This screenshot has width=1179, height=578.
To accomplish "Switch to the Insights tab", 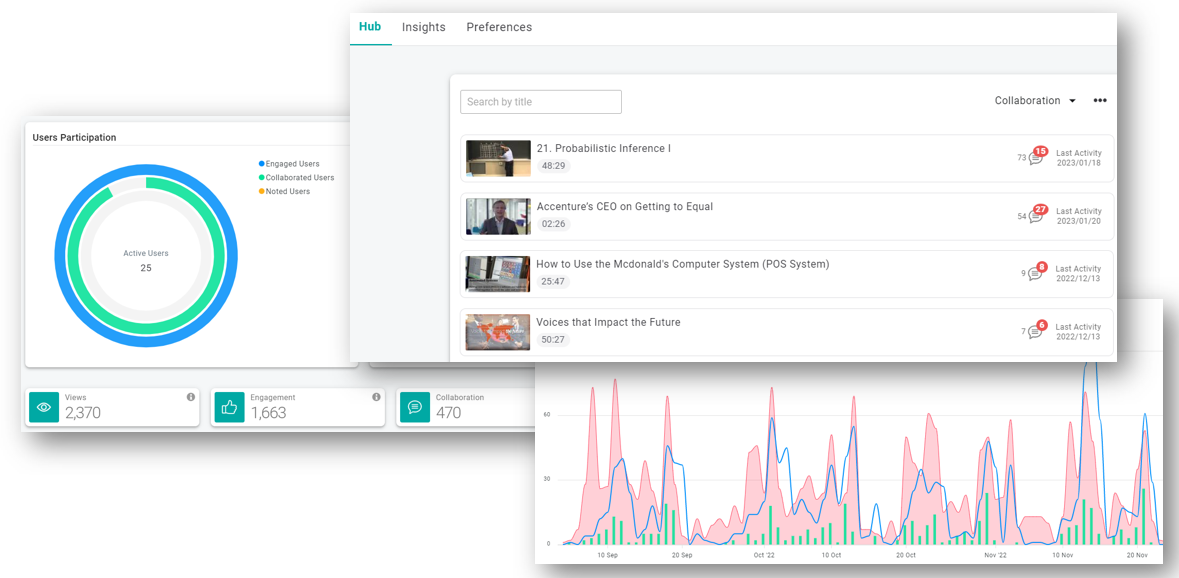I will [x=423, y=27].
